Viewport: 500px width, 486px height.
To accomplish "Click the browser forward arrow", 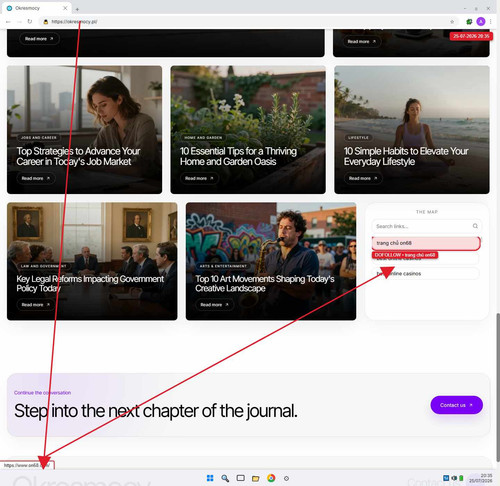I will [19, 22].
